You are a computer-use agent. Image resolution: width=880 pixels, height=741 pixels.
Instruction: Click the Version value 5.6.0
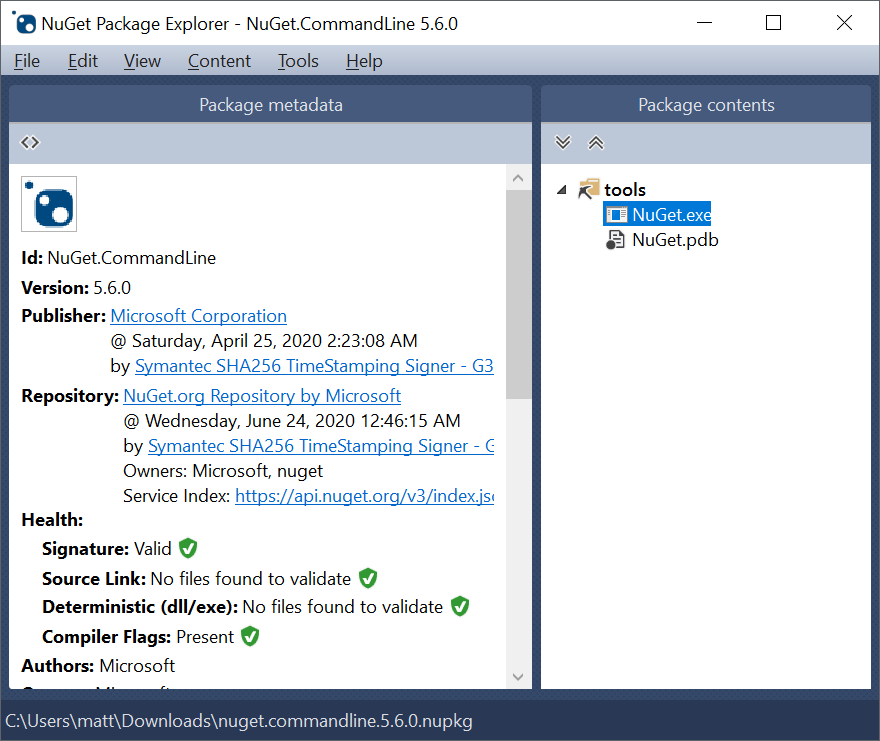[112, 287]
